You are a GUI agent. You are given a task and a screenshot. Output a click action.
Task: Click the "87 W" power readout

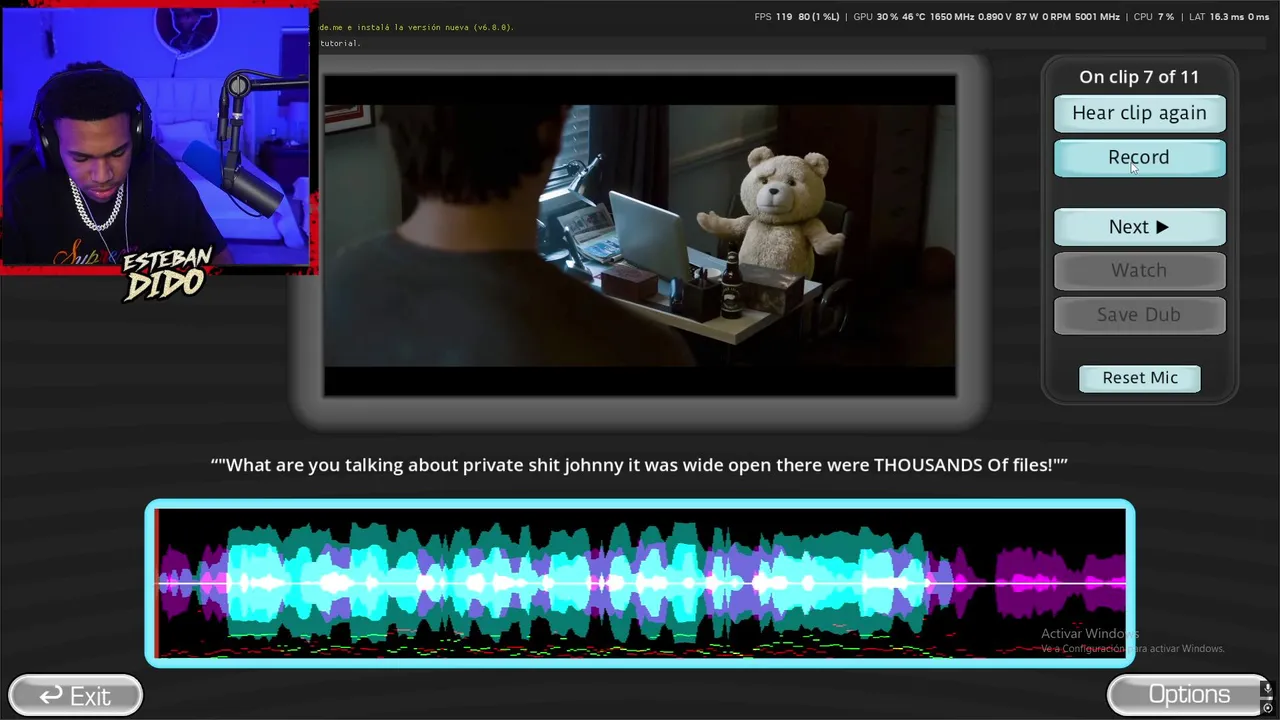(x=1026, y=17)
